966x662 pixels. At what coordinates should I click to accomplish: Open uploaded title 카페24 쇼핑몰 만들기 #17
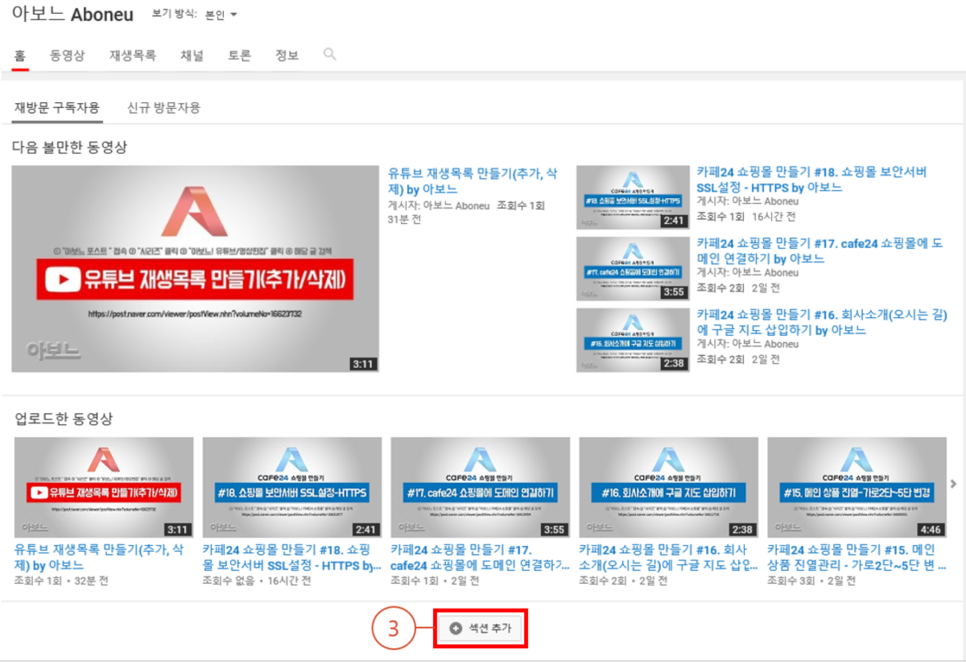(x=481, y=557)
